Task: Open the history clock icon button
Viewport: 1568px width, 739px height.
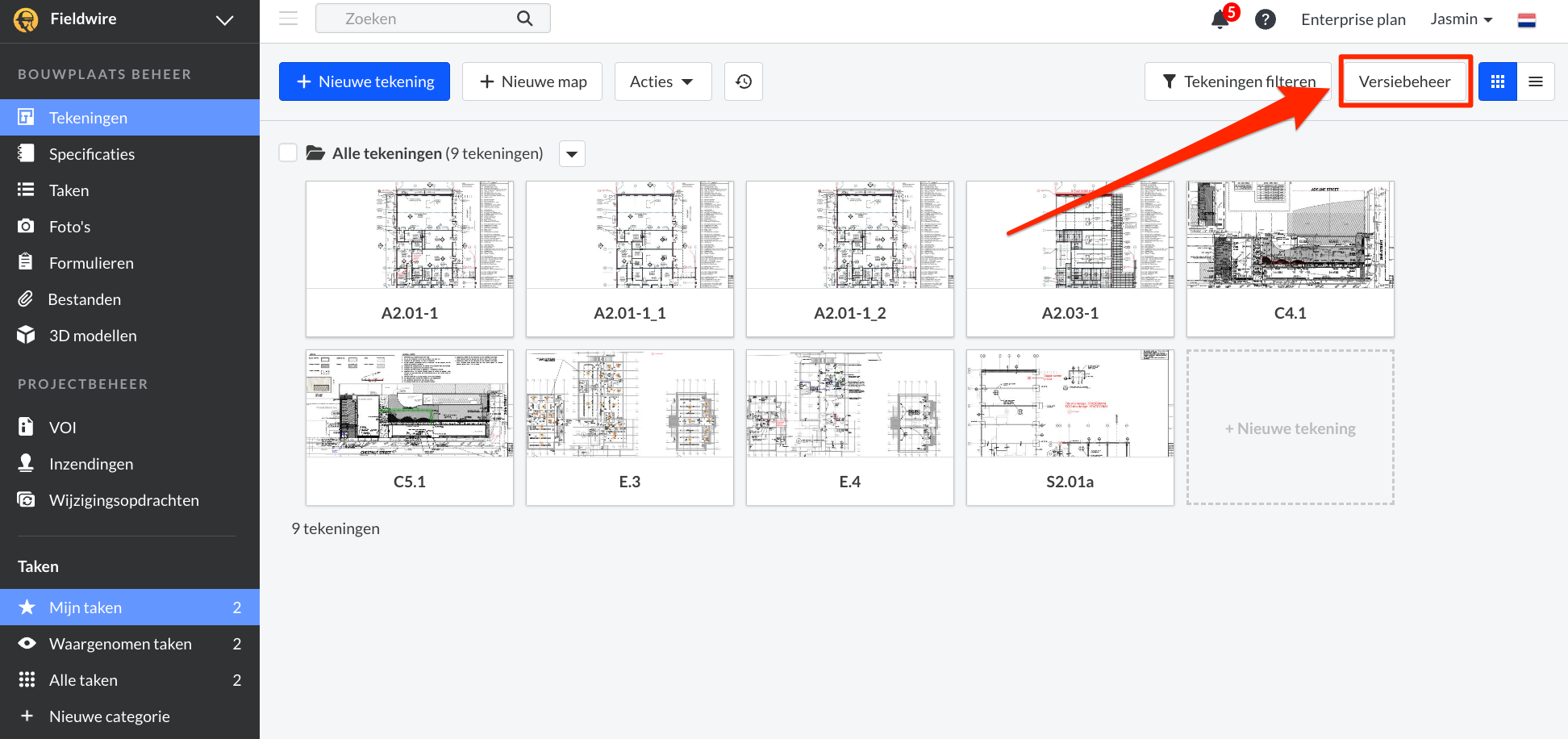Action: click(x=744, y=81)
